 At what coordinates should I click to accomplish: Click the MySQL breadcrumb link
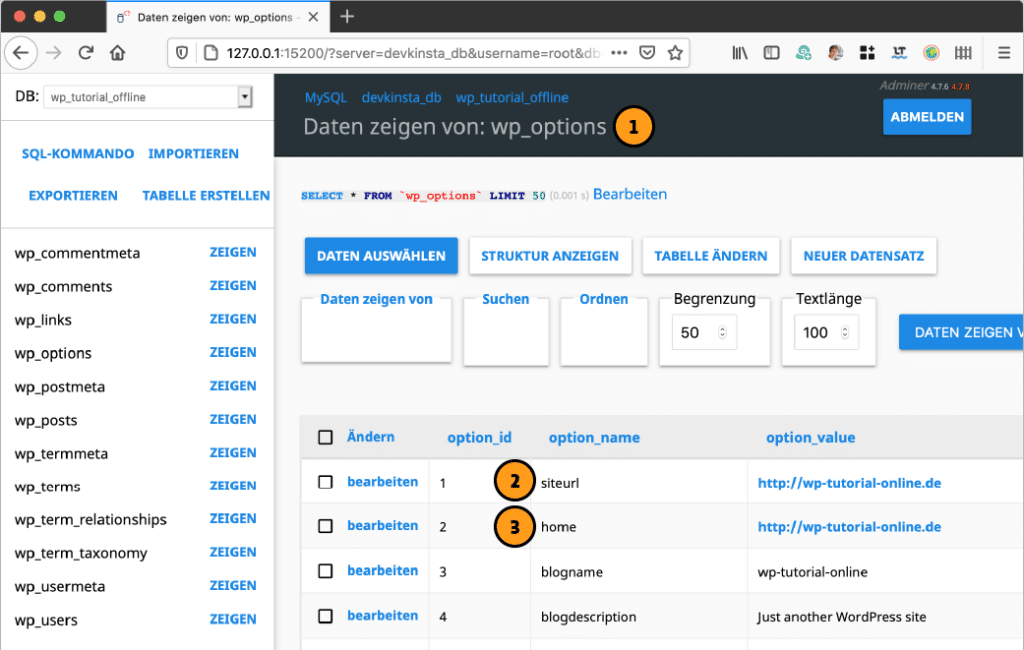(326, 97)
